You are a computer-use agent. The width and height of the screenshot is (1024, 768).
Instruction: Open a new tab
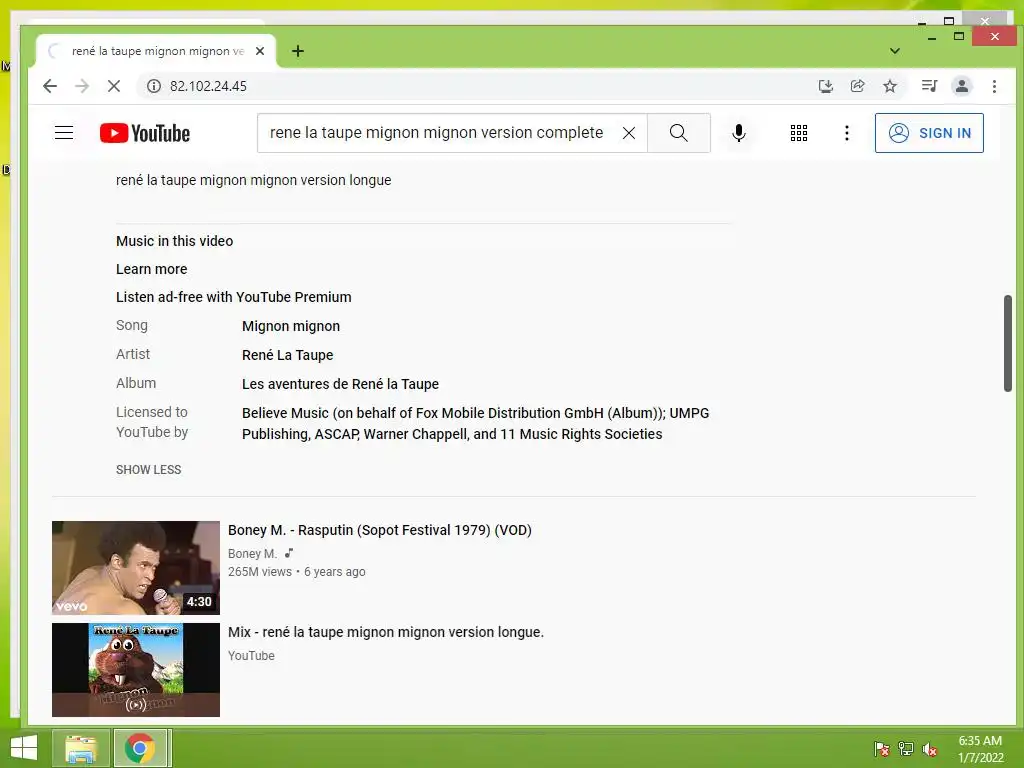click(298, 51)
